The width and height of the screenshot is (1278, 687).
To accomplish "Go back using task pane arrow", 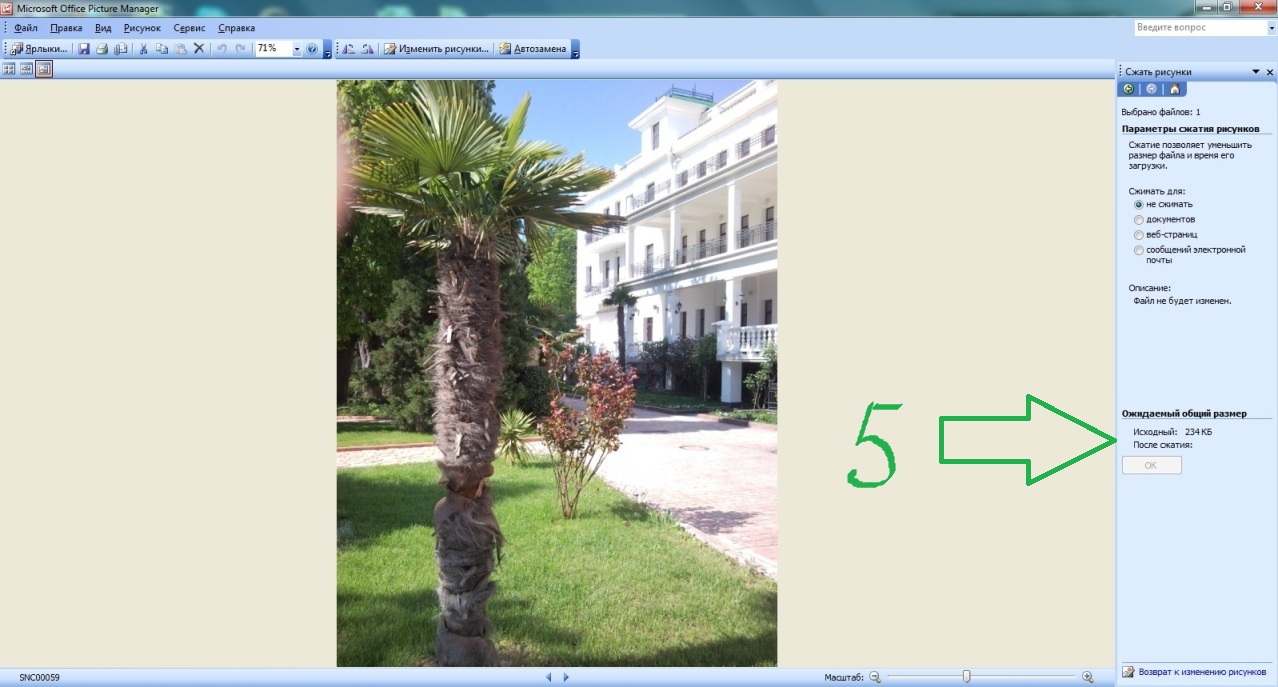I will pos(1129,89).
